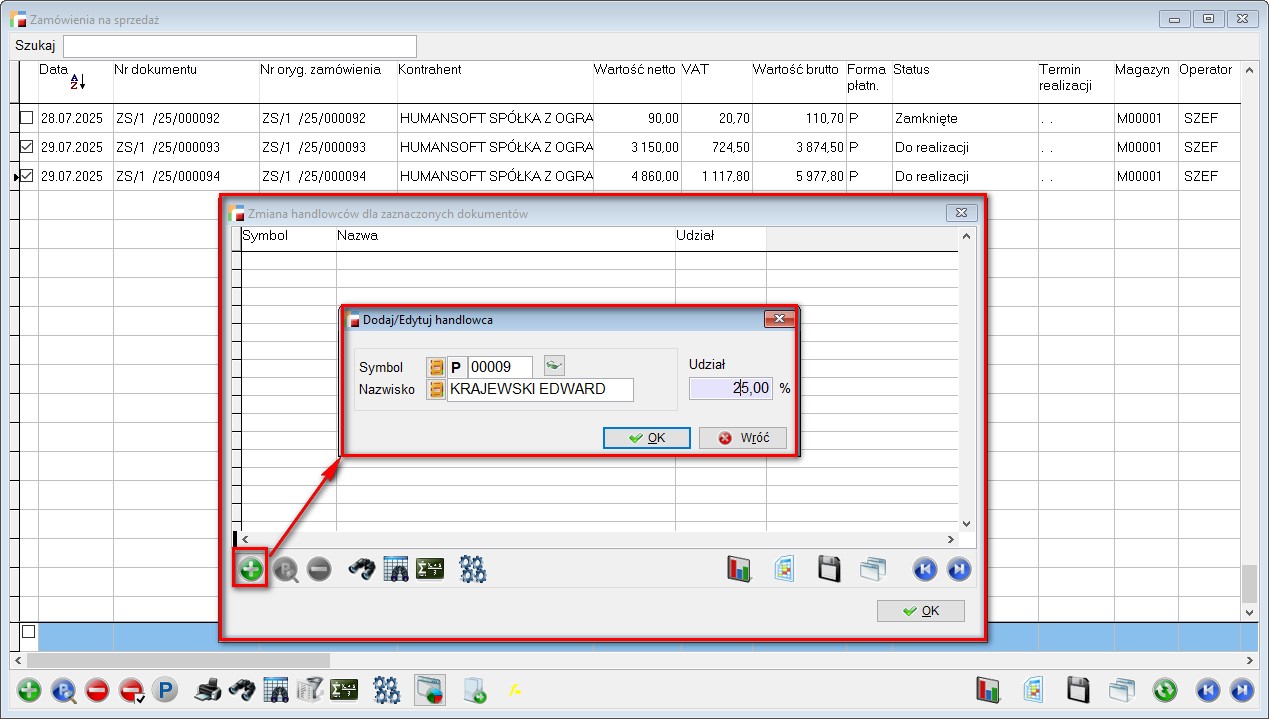Uncheck the row for order ZS/1/25/000093
The height and width of the screenshot is (719, 1269).
pyautogui.click(x=27, y=147)
